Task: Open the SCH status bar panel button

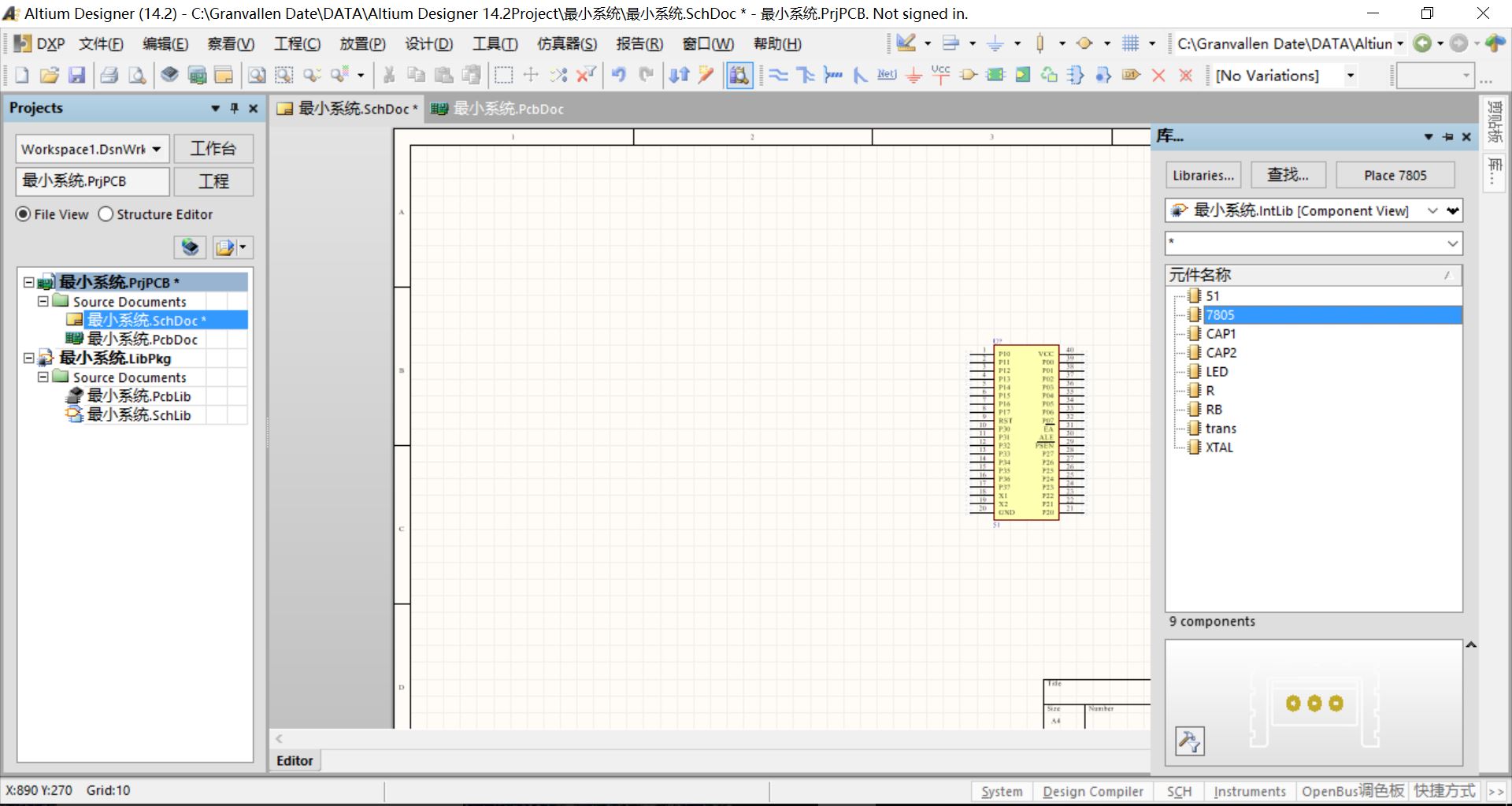Action: (x=1179, y=792)
